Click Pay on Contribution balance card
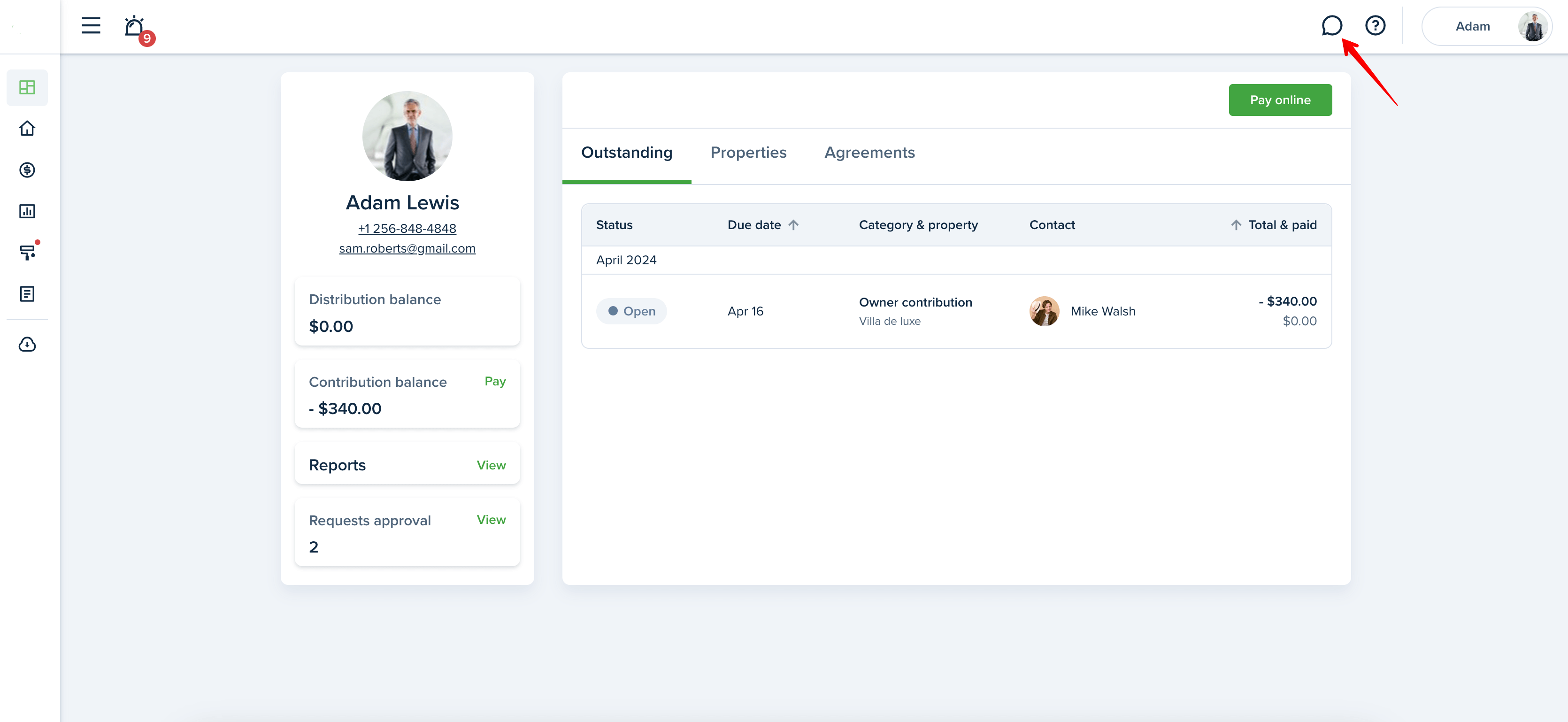The width and height of the screenshot is (1568, 722). (495, 381)
